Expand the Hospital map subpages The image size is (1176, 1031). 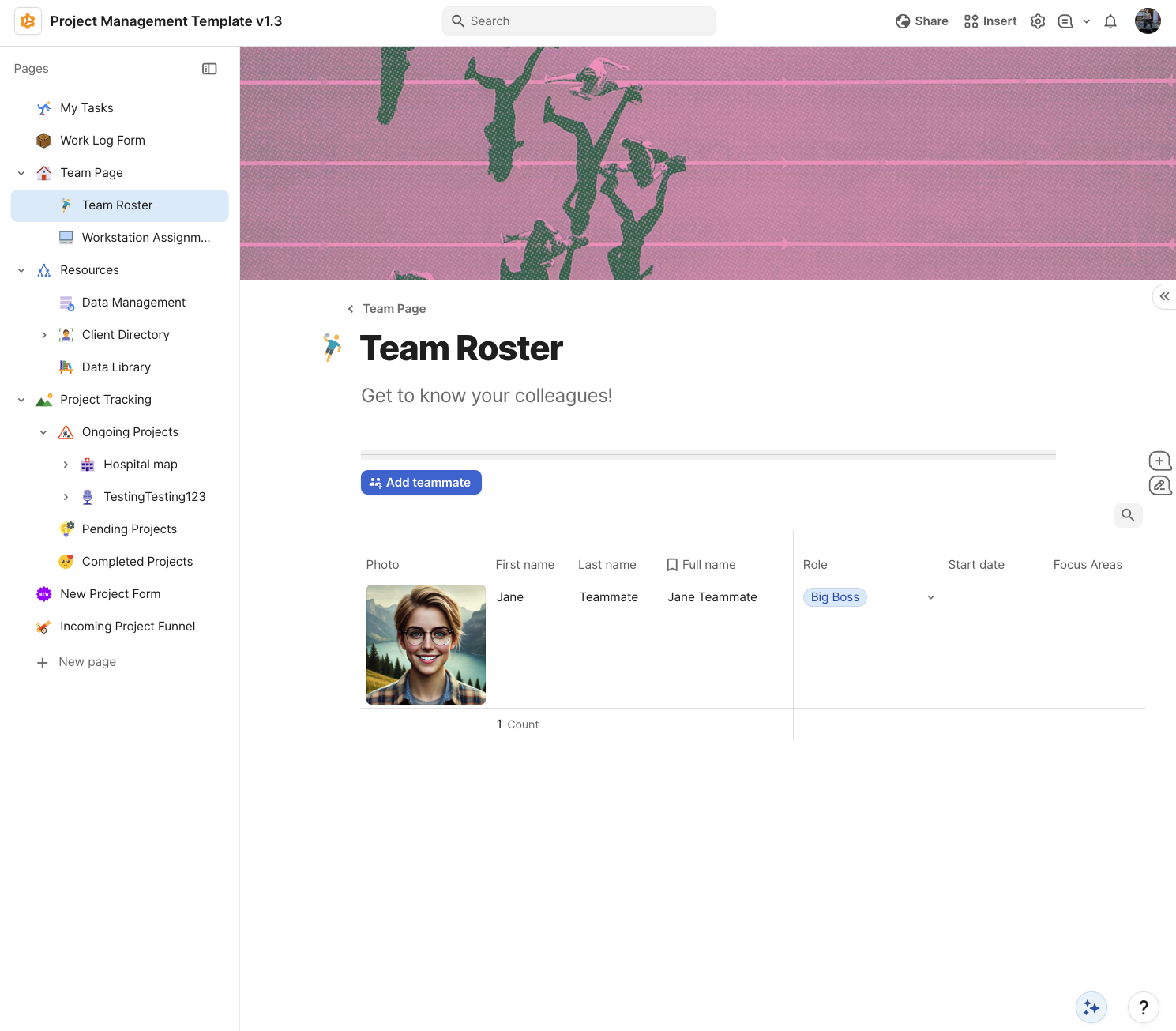click(66, 465)
